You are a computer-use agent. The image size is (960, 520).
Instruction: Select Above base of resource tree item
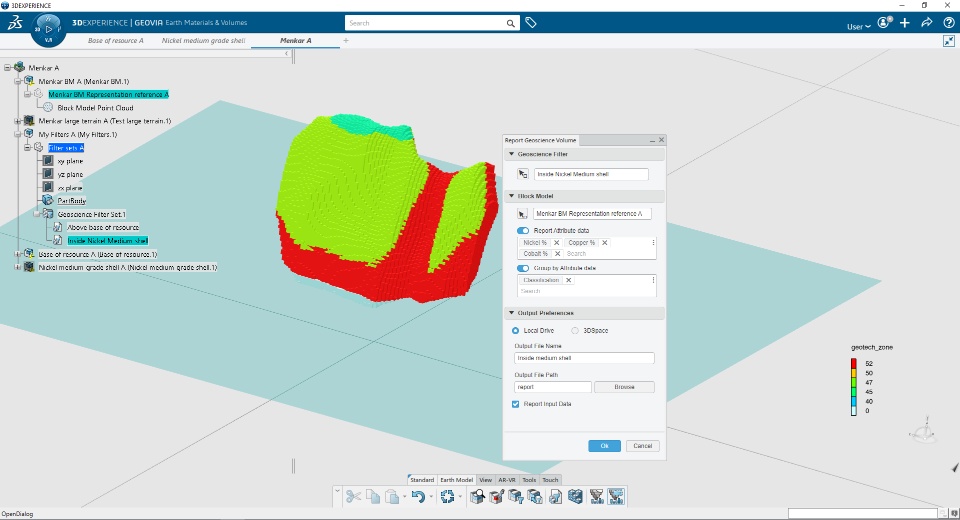pos(103,227)
